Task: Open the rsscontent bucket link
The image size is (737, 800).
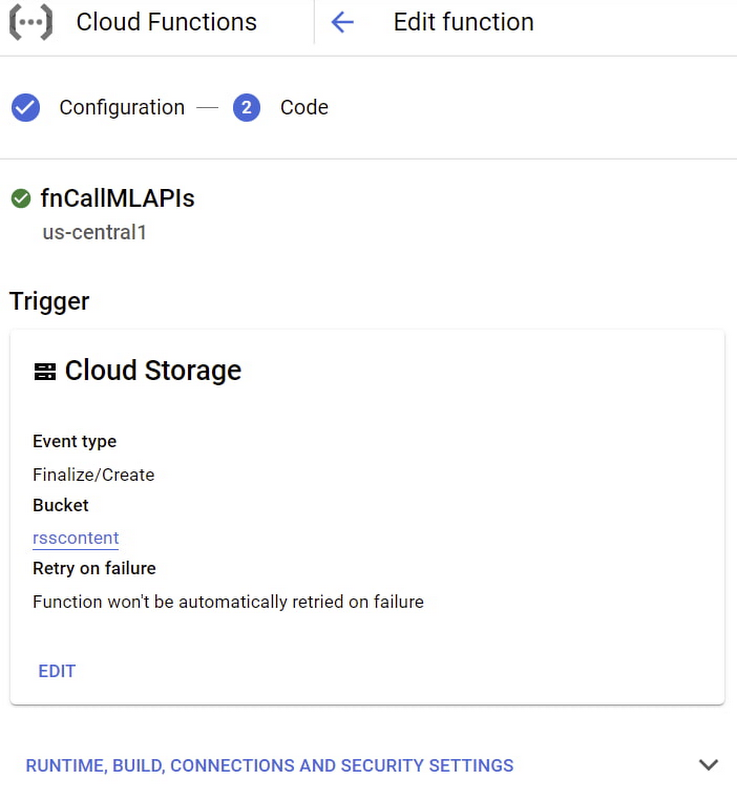Action: (x=75, y=538)
